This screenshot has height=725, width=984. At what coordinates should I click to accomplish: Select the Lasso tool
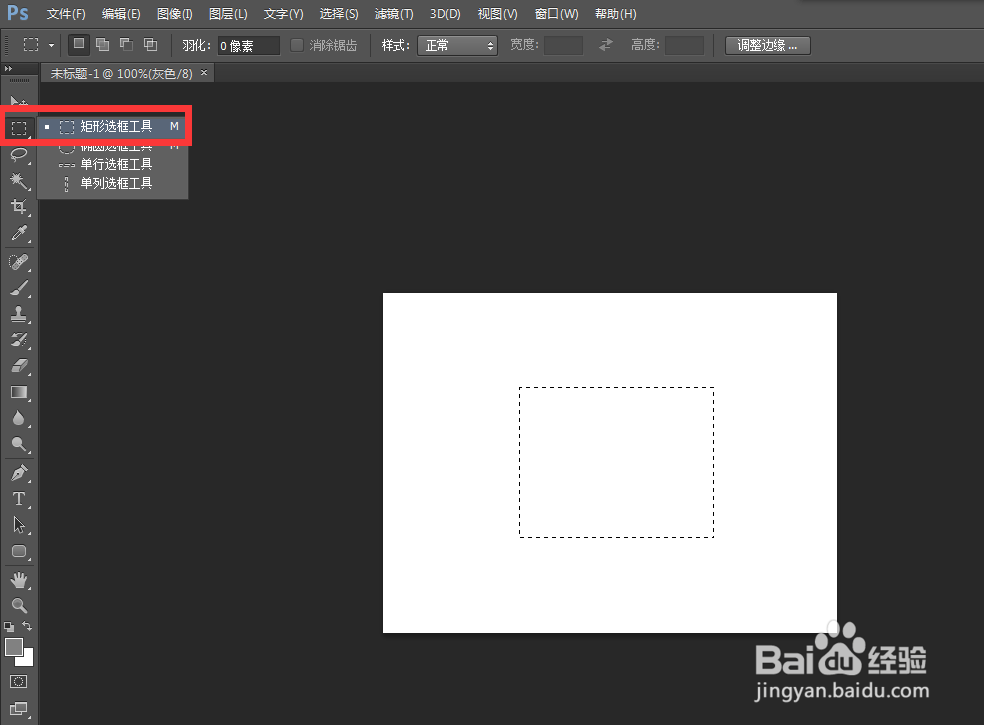[19, 154]
